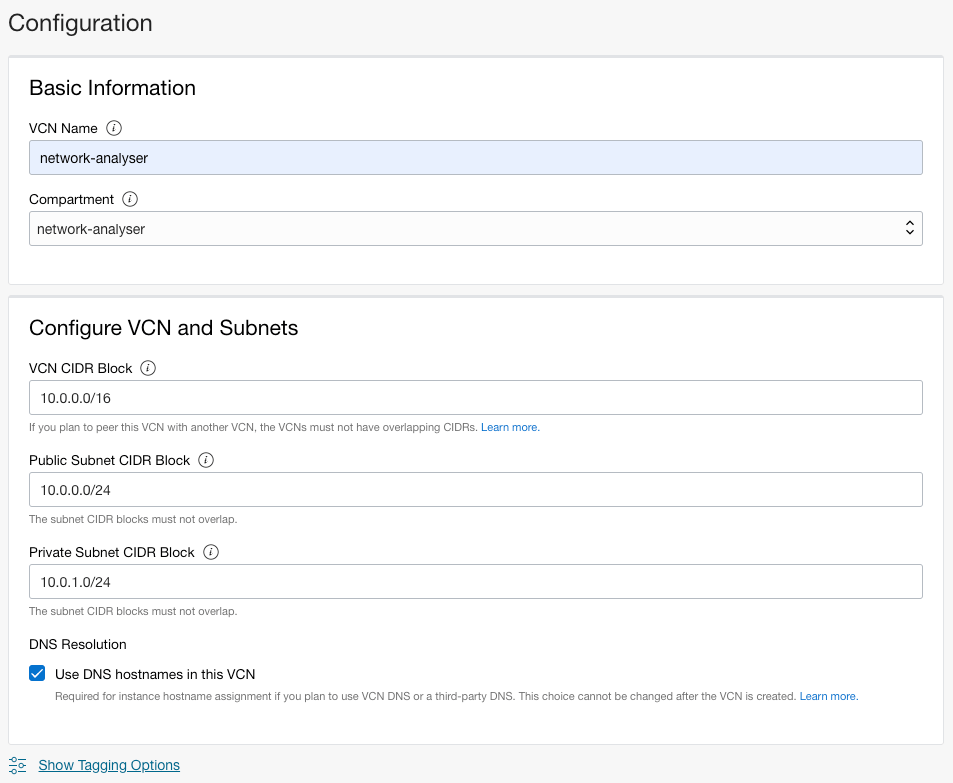Open the VCN CIDR Block info tooltip icon
953x783 pixels.
(x=148, y=368)
